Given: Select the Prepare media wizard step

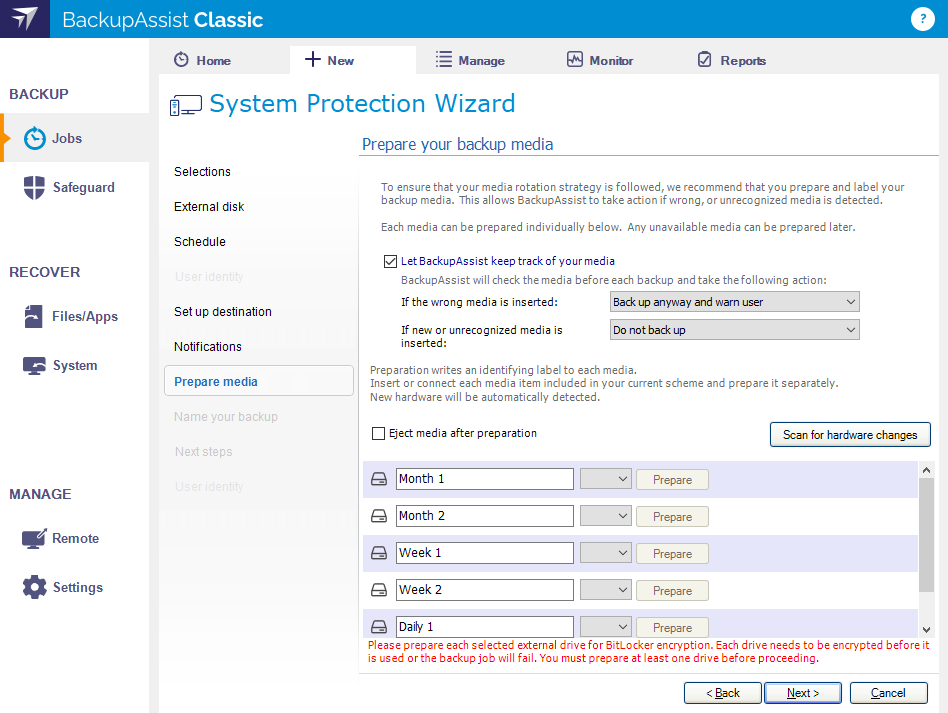Looking at the screenshot, I should click(259, 381).
